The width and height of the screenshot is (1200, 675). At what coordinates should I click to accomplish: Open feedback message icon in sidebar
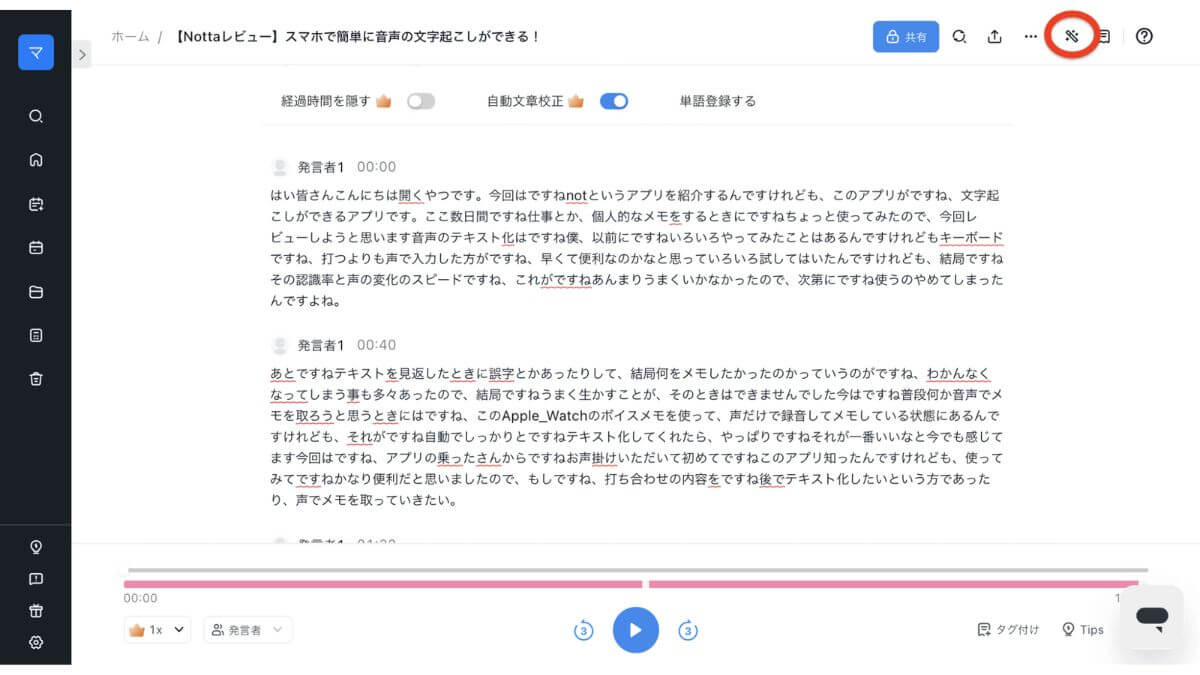click(x=36, y=579)
